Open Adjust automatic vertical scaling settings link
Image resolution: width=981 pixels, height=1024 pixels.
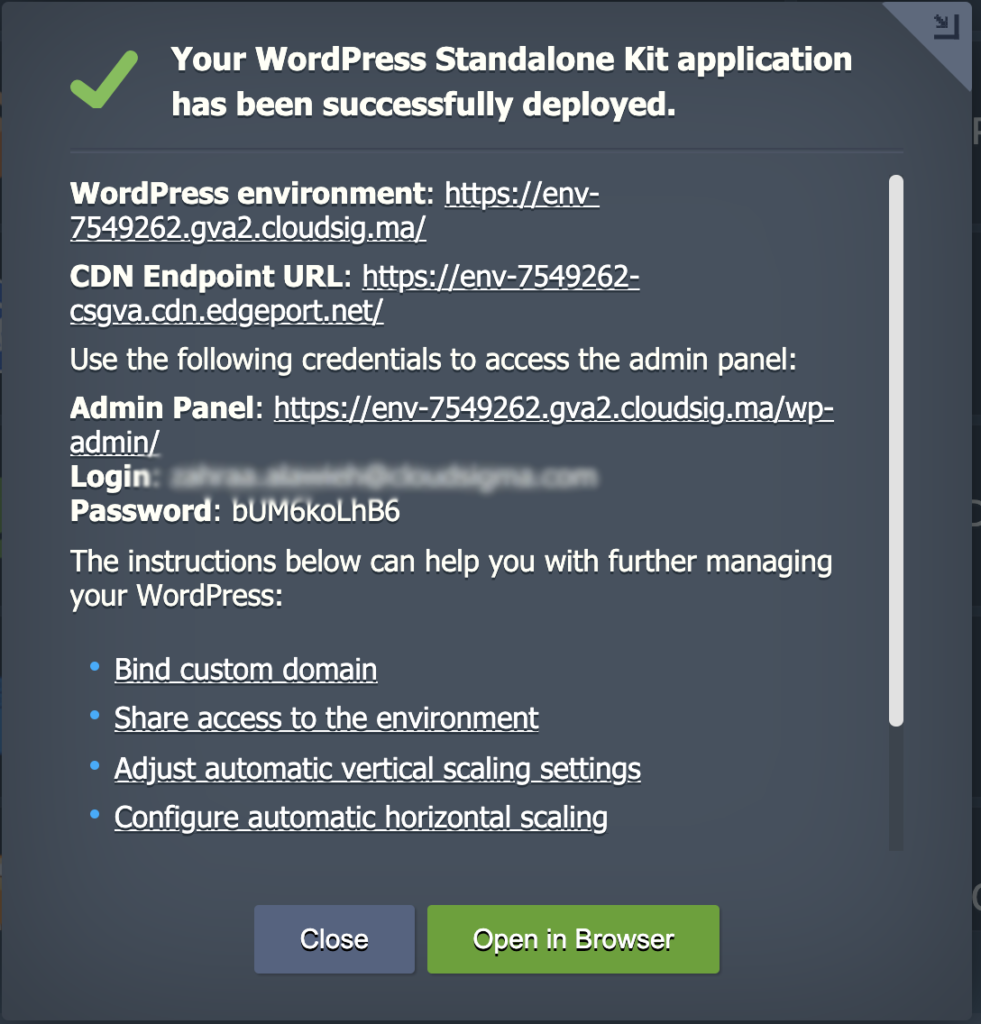click(377, 769)
